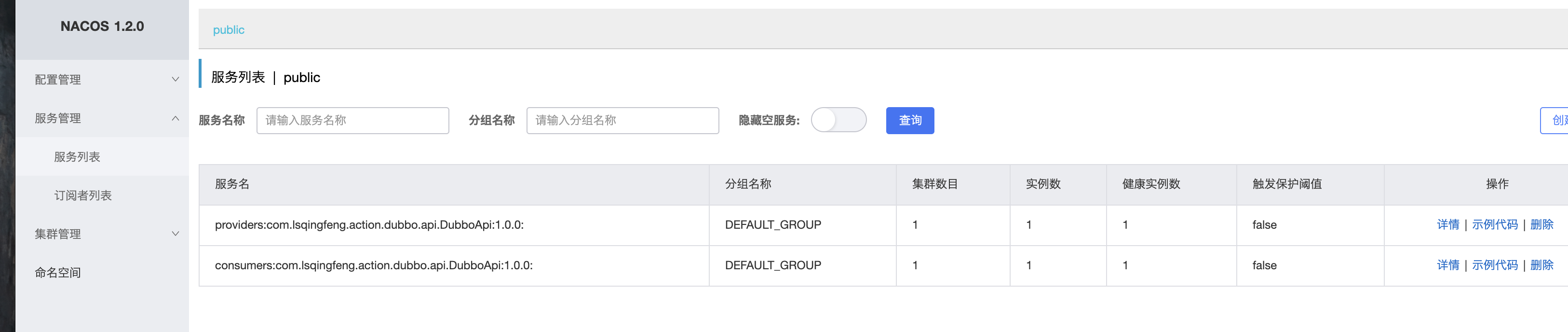Click the NACOS 1.2.0 header title
This screenshot has width=1568, height=332.
[102, 26]
